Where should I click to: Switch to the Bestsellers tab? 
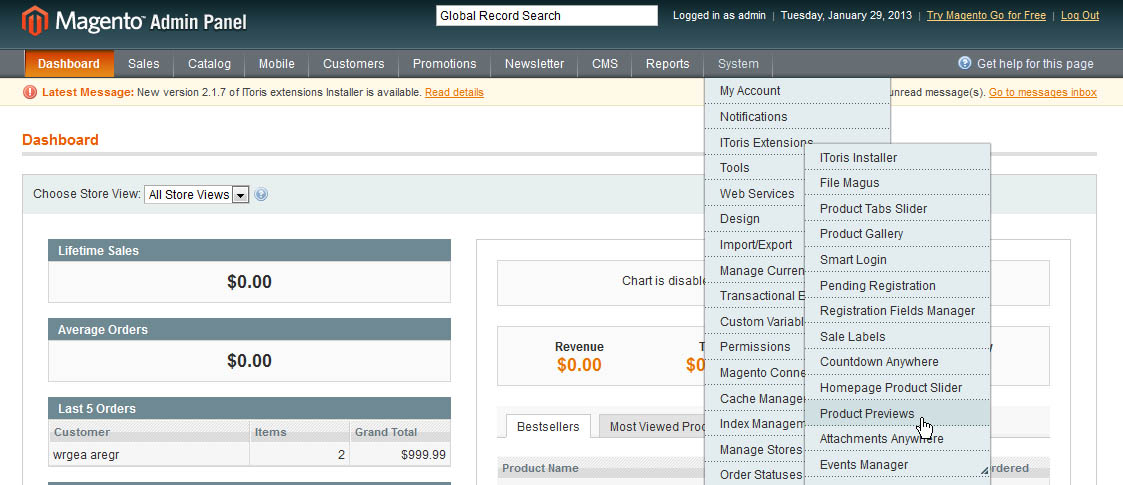(548, 426)
